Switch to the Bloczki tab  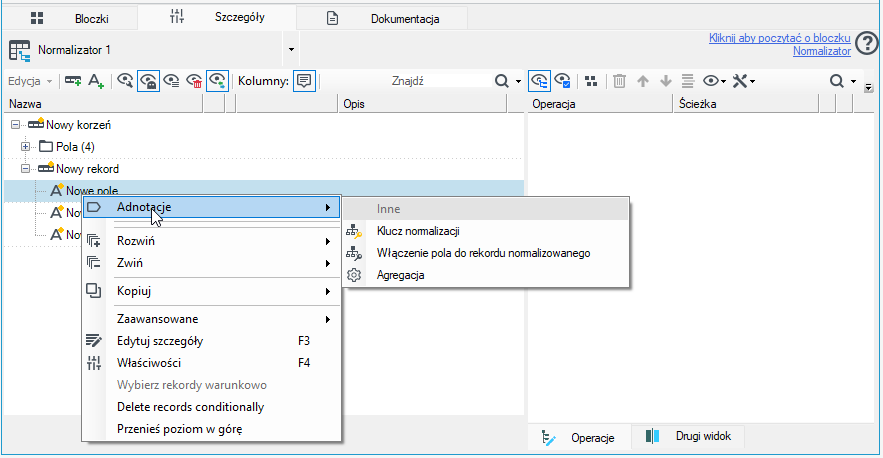(x=70, y=19)
